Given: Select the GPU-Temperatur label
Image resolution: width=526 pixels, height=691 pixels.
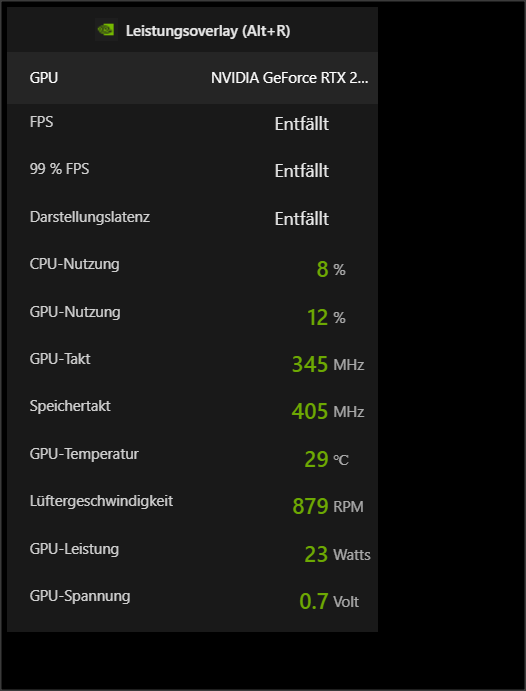Looking at the screenshot, I should (x=84, y=454).
